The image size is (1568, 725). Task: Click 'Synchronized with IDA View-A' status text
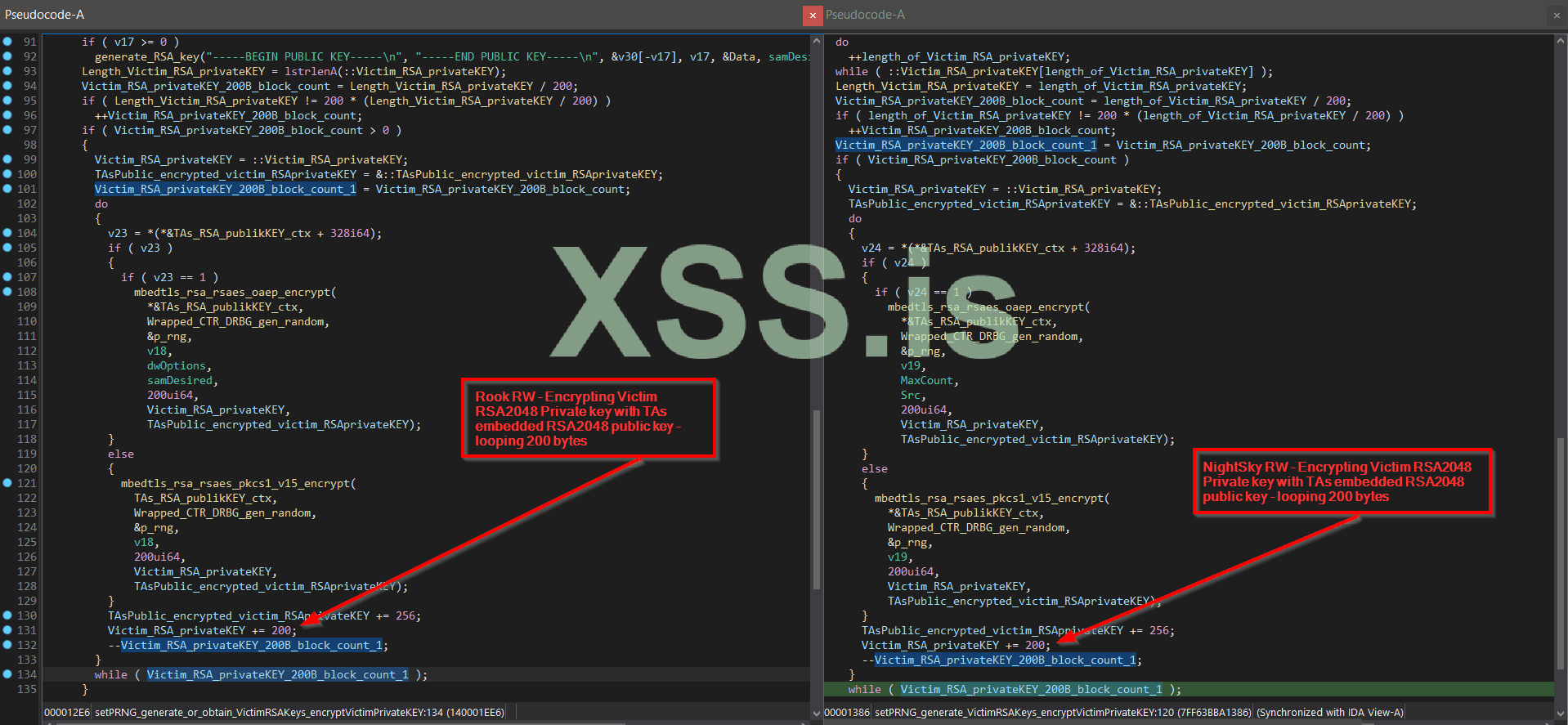tap(1330, 713)
